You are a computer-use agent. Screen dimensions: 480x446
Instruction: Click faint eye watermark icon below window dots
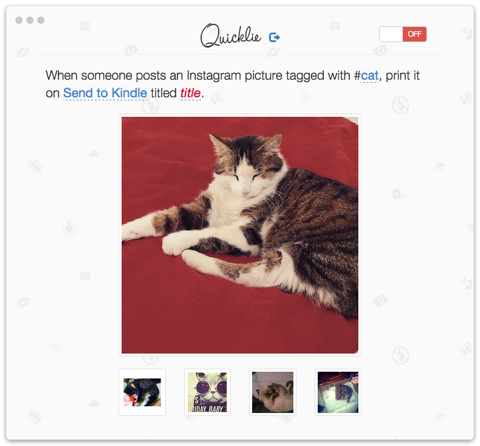click(x=23, y=52)
